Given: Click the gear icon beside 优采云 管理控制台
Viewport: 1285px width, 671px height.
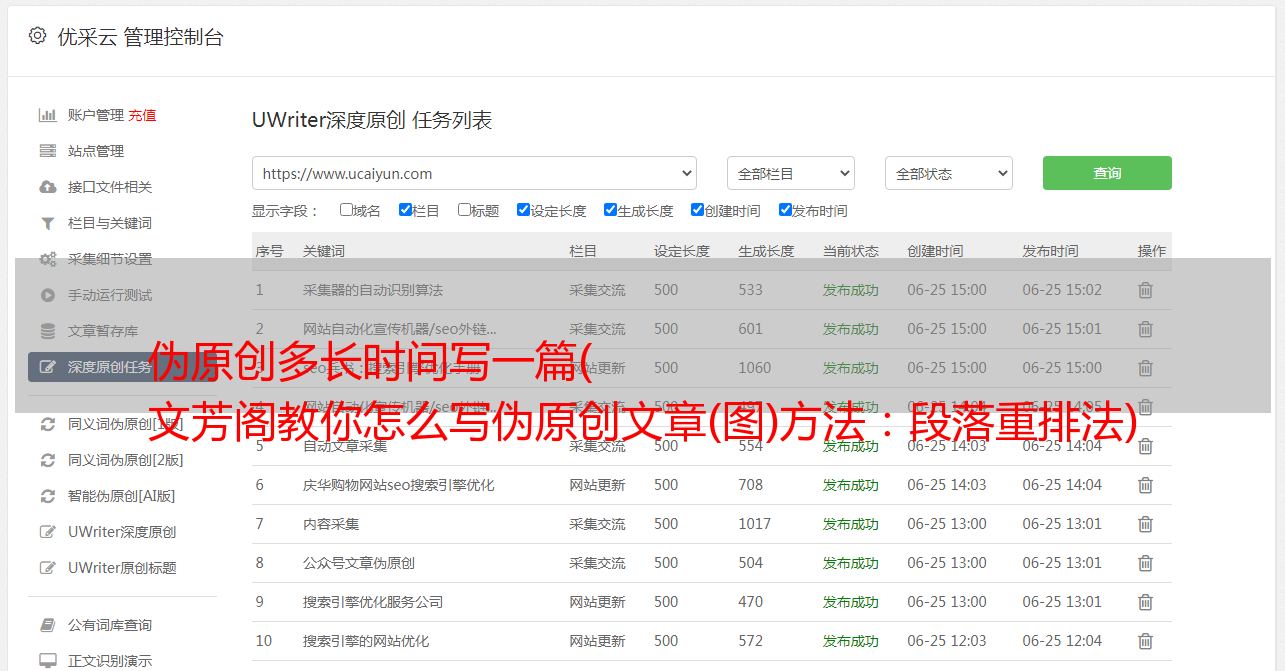Looking at the screenshot, I should (37, 36).
